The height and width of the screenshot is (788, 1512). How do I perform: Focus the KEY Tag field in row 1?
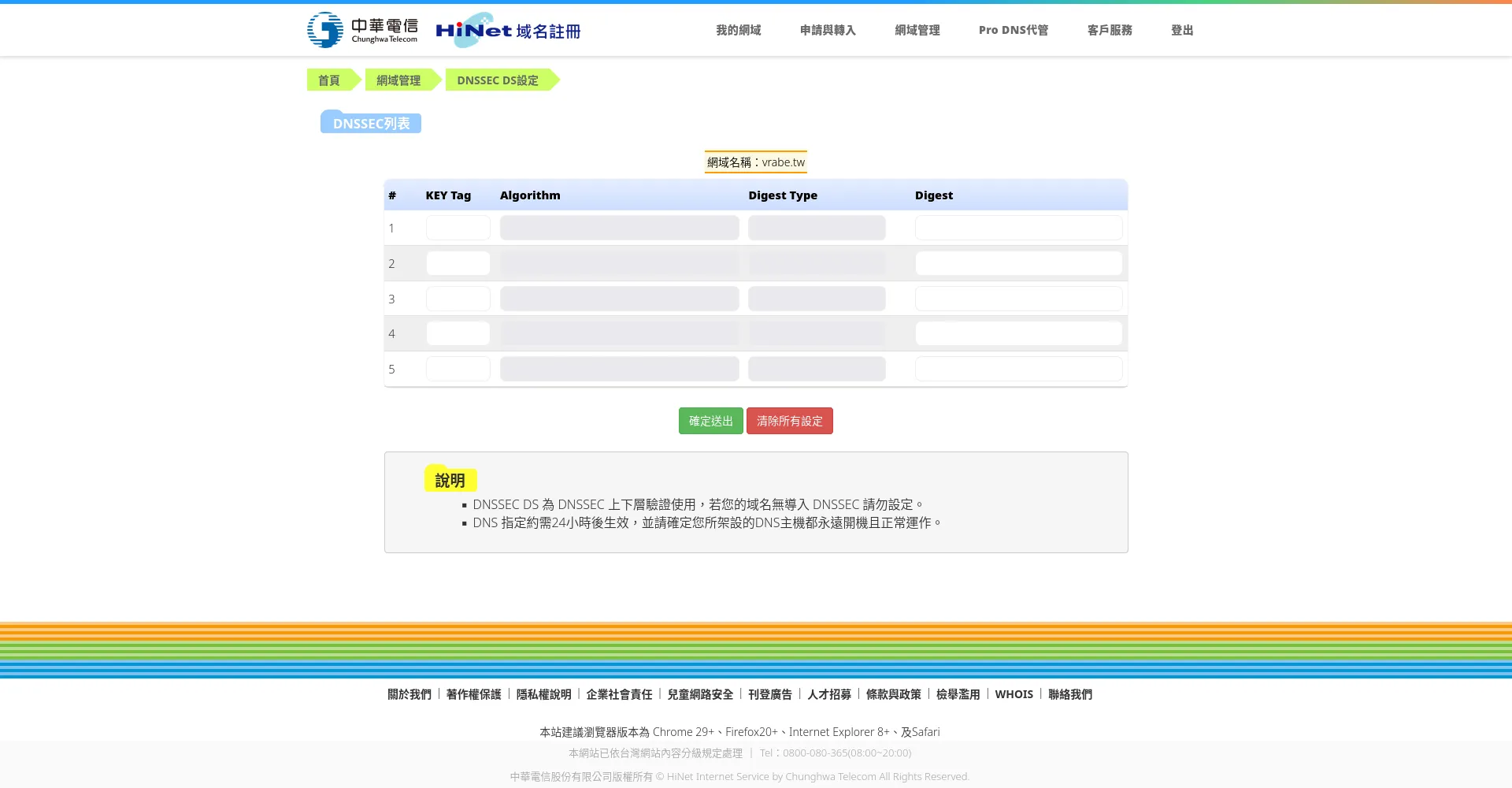click(458, 228)
